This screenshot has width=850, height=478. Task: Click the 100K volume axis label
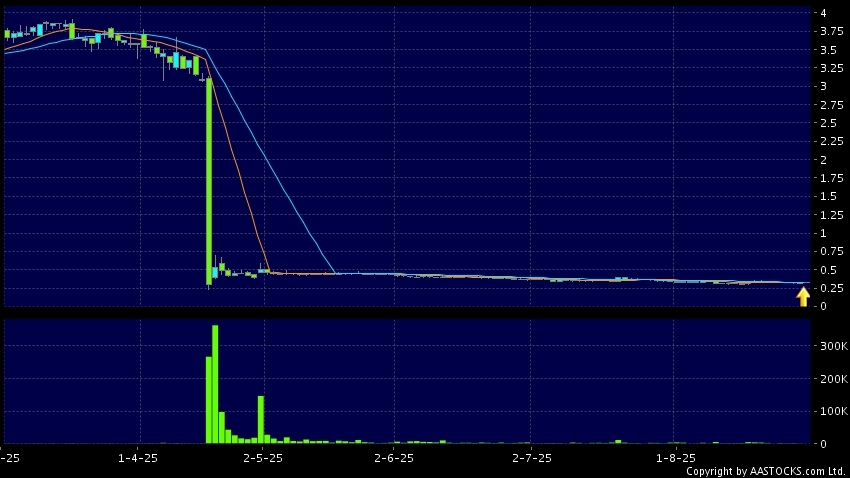pyautogui.click(x=834, y=411)
